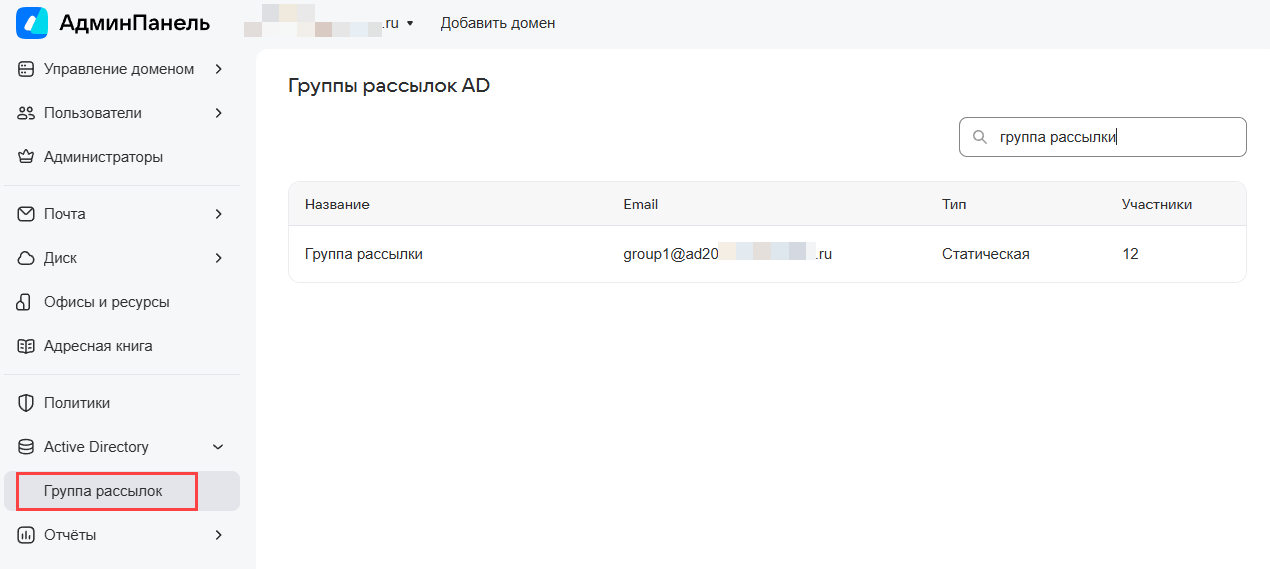The height and width of the screenshot is (569, 1270).
Task: Click the Участники column header
Action: point(1156,204)
